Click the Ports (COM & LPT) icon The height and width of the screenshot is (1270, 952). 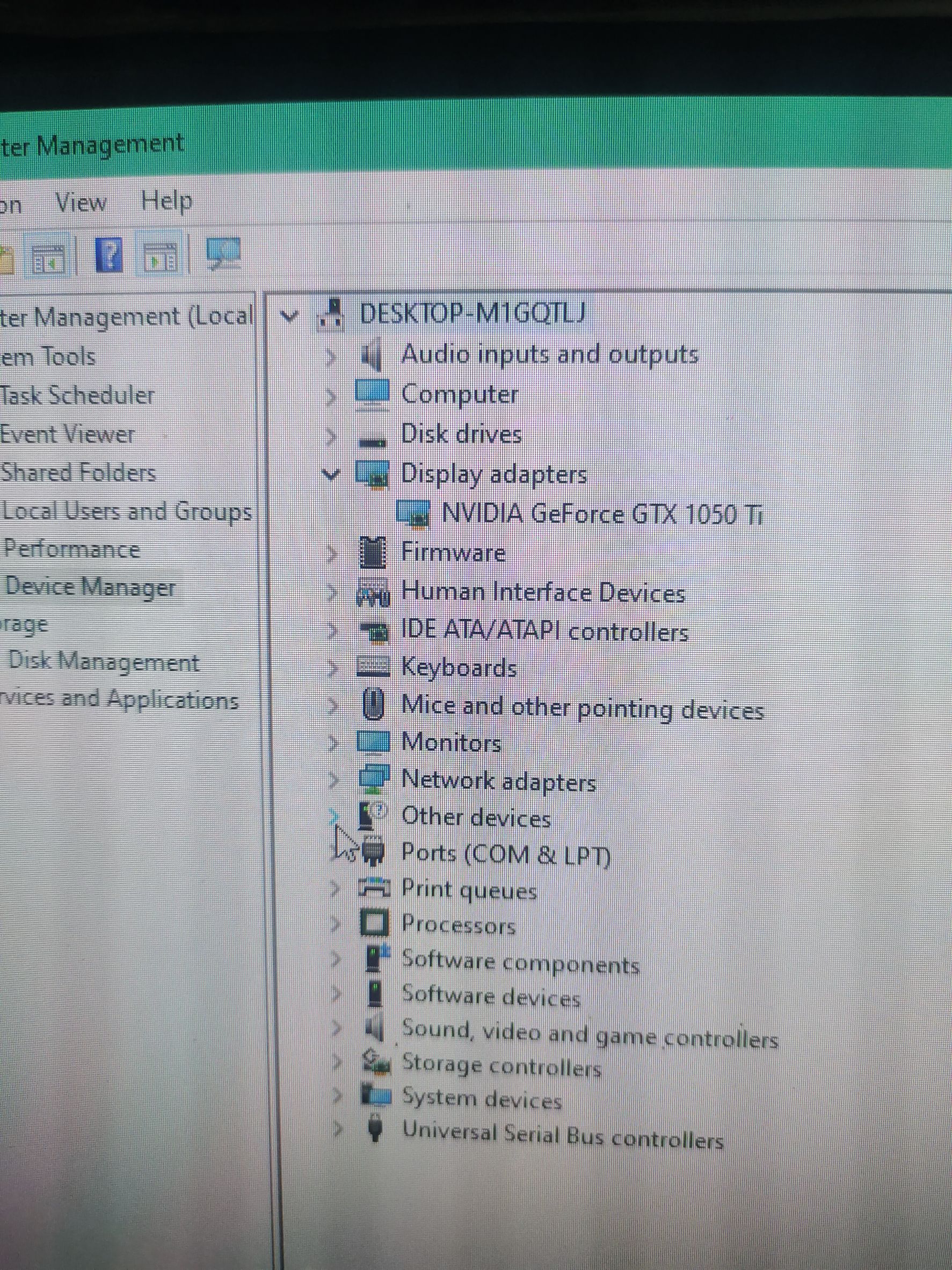tap(373, 852)
